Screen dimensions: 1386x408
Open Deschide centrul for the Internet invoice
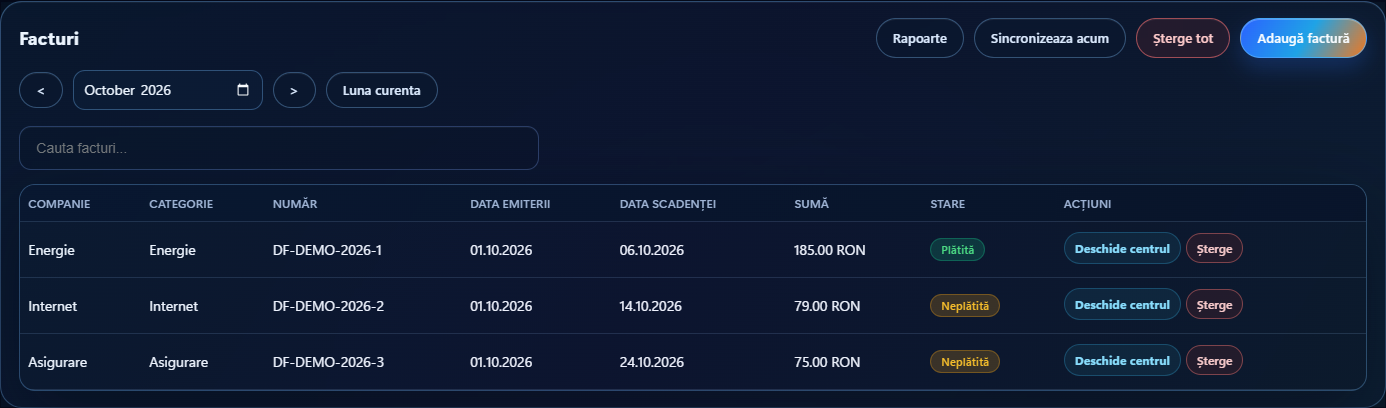[1122, 305]
